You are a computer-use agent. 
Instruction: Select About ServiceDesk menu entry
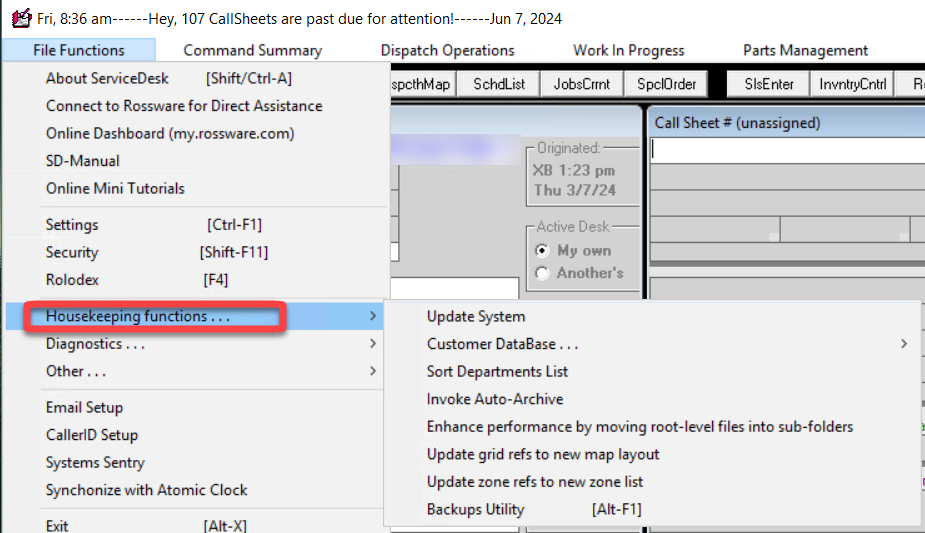point(198,78)
